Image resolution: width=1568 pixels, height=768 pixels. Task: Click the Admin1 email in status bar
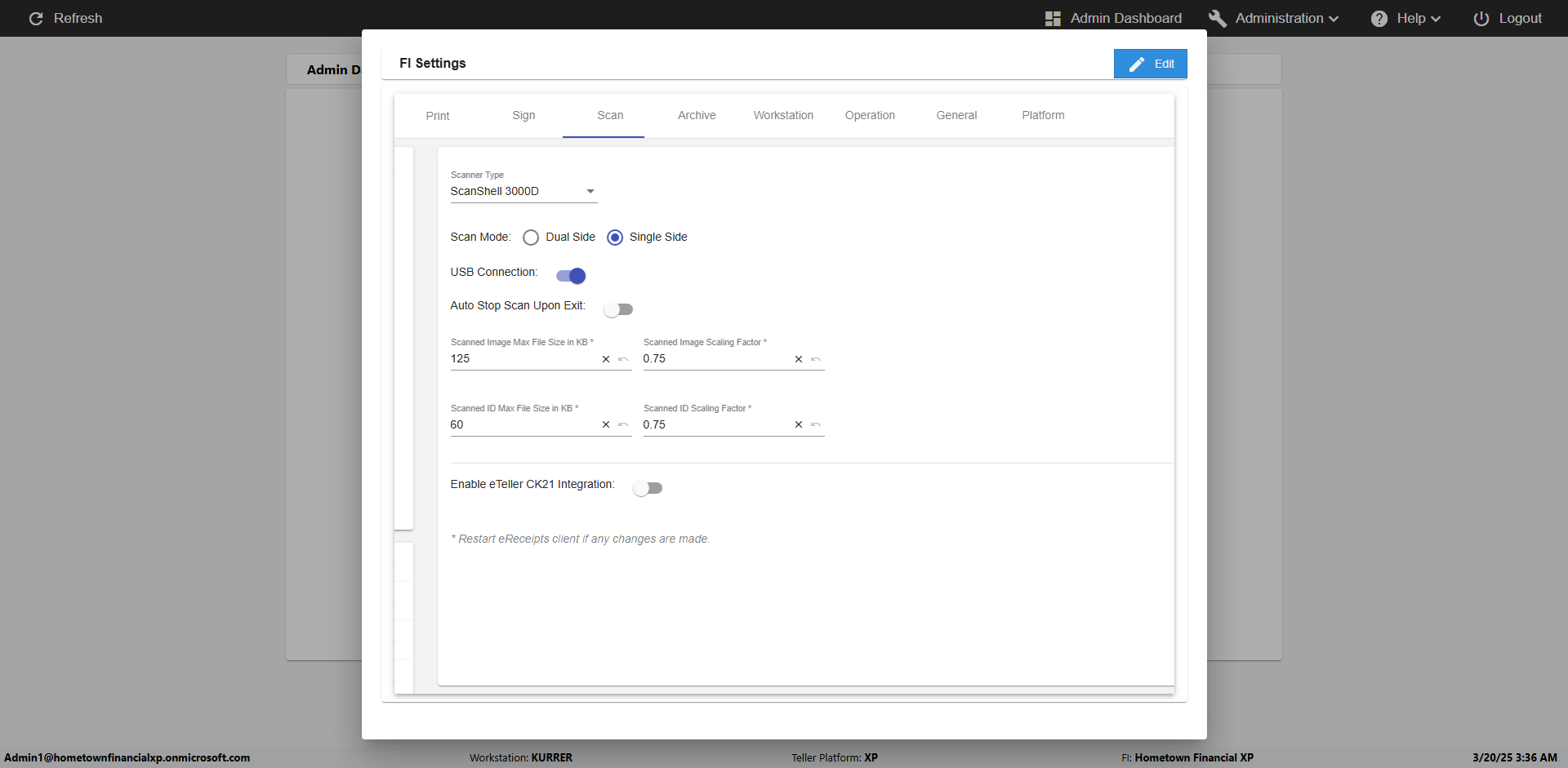127,757
